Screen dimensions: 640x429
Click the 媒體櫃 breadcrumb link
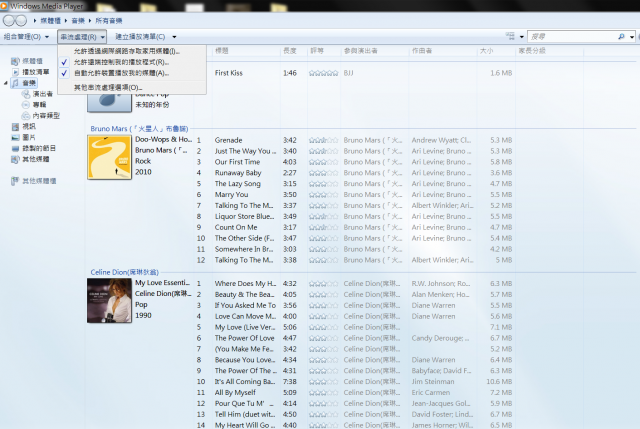(51, 20)
